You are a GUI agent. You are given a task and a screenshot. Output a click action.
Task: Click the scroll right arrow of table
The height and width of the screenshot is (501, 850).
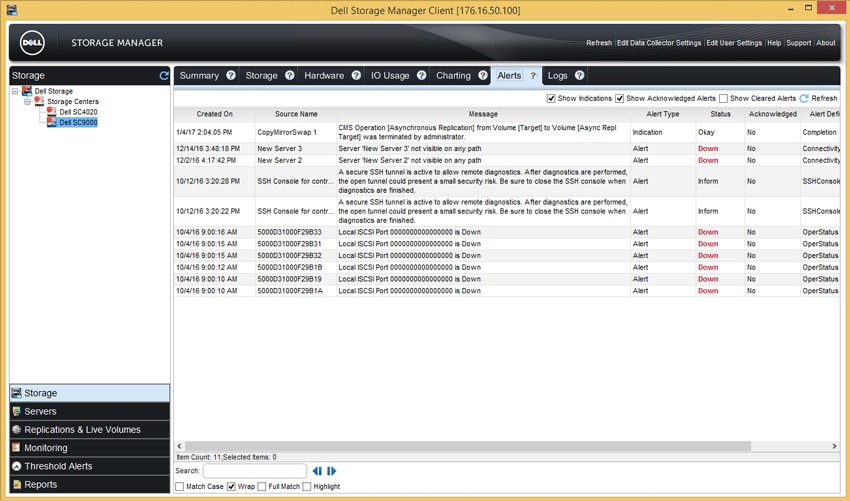pos(834,446)
